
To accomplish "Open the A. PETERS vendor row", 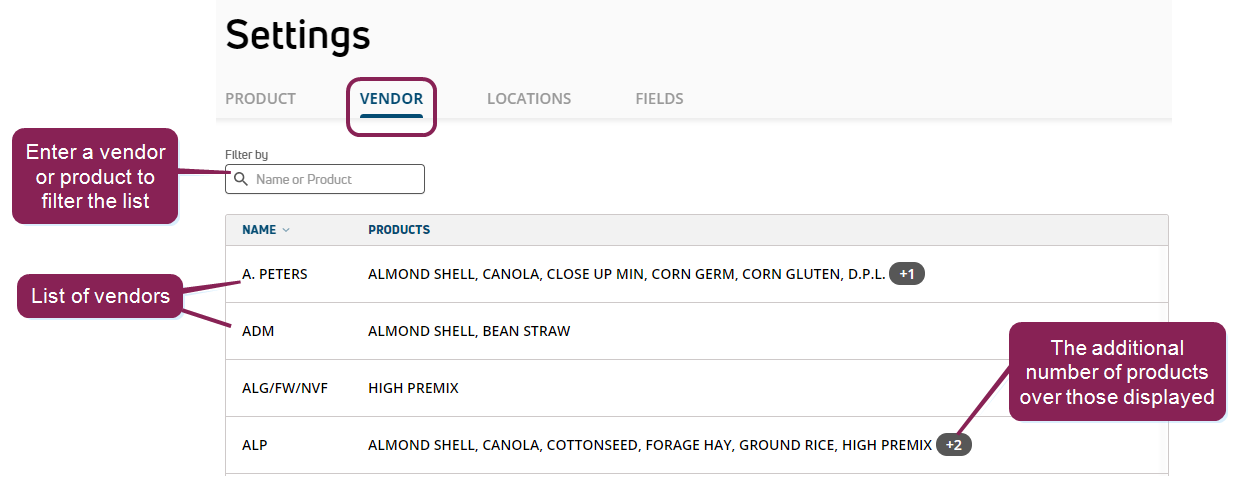I will coord(275,274).
